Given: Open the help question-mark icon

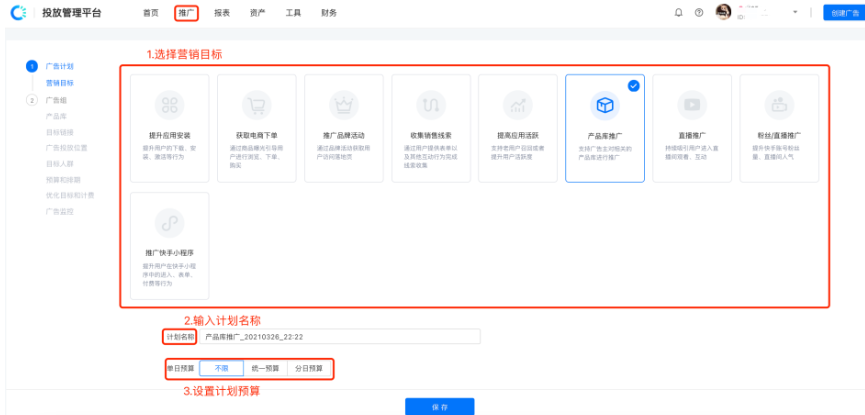Looking at the screenshot, I should [x=699, y=13].
